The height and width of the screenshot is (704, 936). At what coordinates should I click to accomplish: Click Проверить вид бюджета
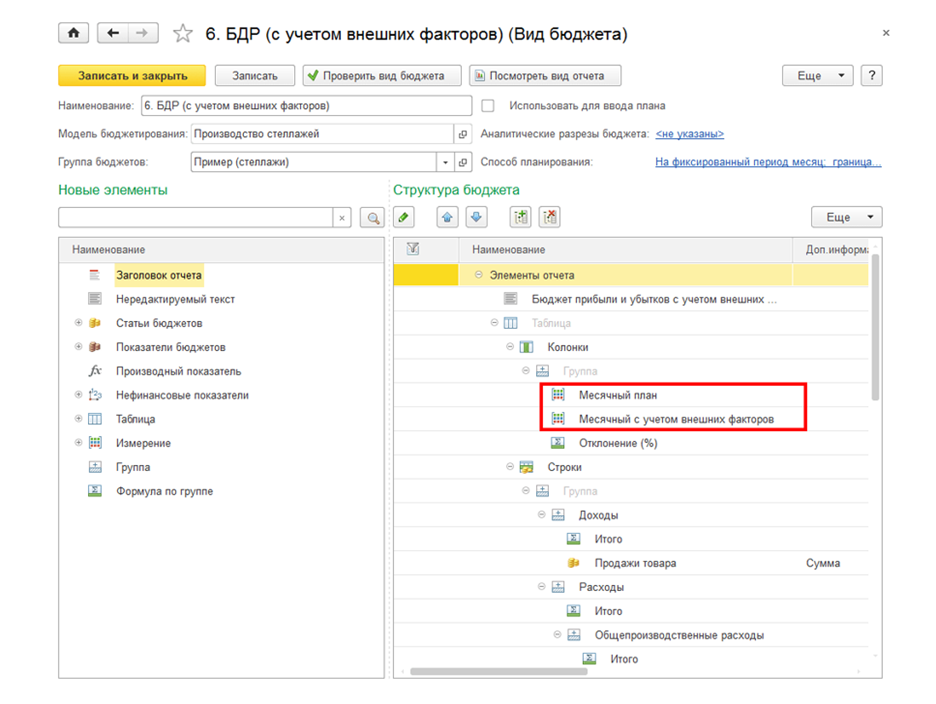[382, 76]
